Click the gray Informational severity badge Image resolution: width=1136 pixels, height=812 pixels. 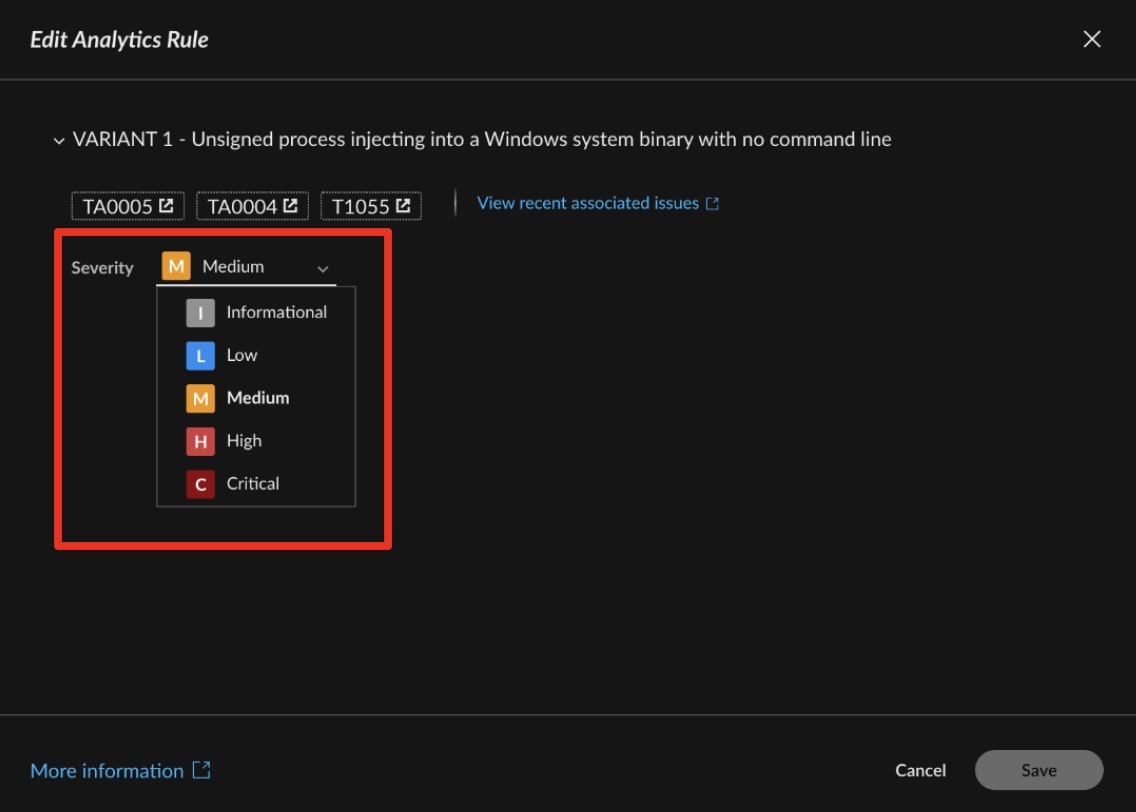coord(200,312)
